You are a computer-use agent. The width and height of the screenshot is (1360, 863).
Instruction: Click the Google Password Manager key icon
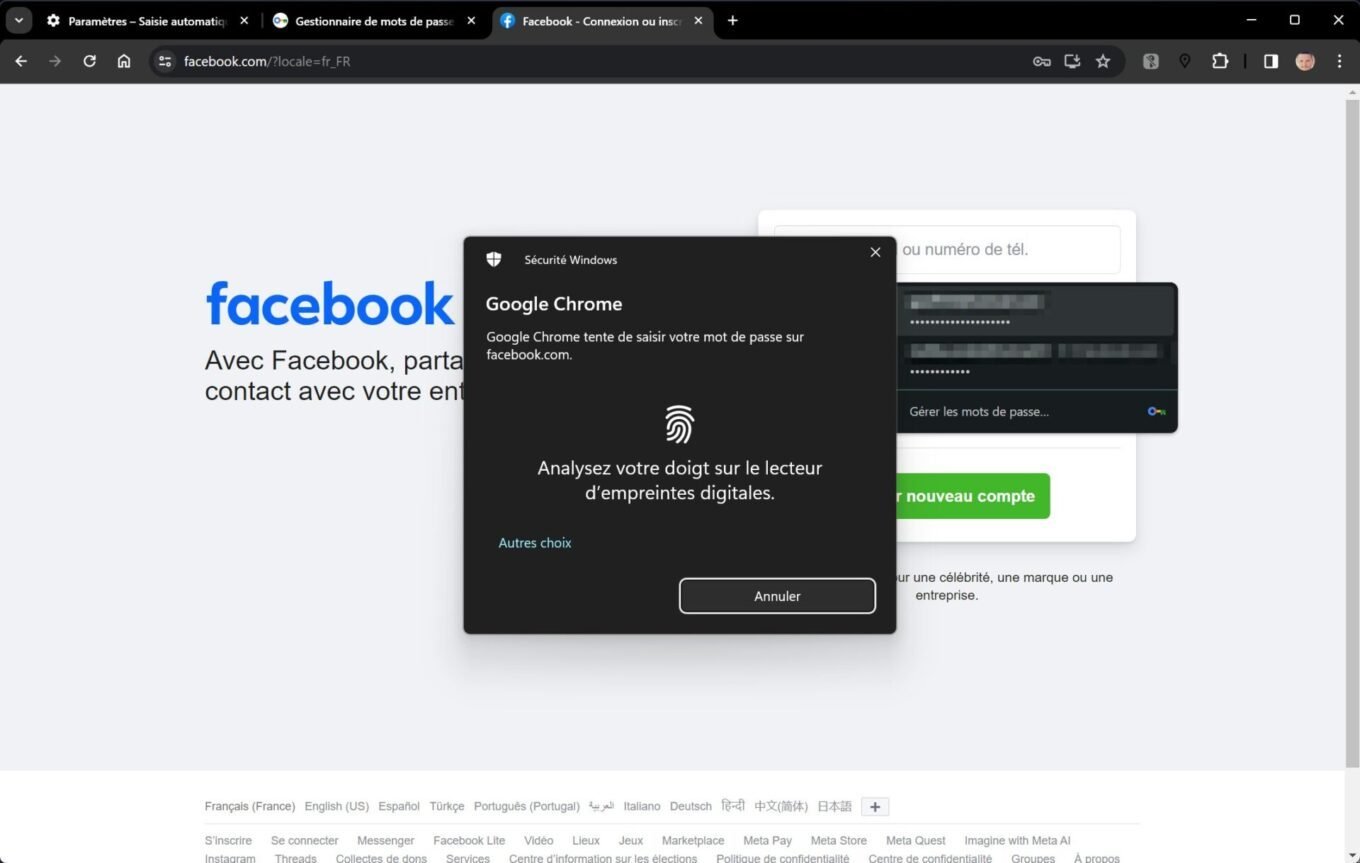(1156, 411)
